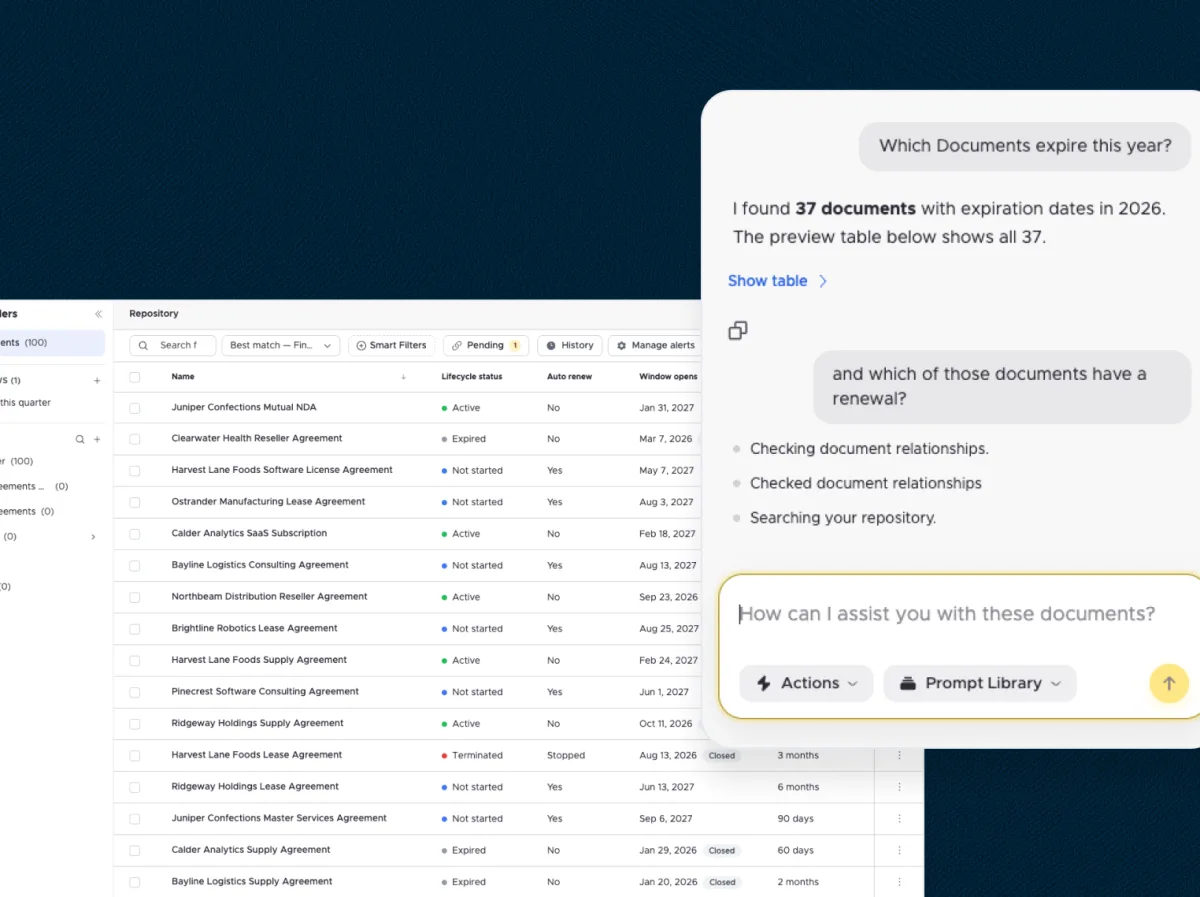Viewport: 1200px width, 897px height.
Task: Open Pinecrest Software Consulting Agreement
Action: coord(265,692)
